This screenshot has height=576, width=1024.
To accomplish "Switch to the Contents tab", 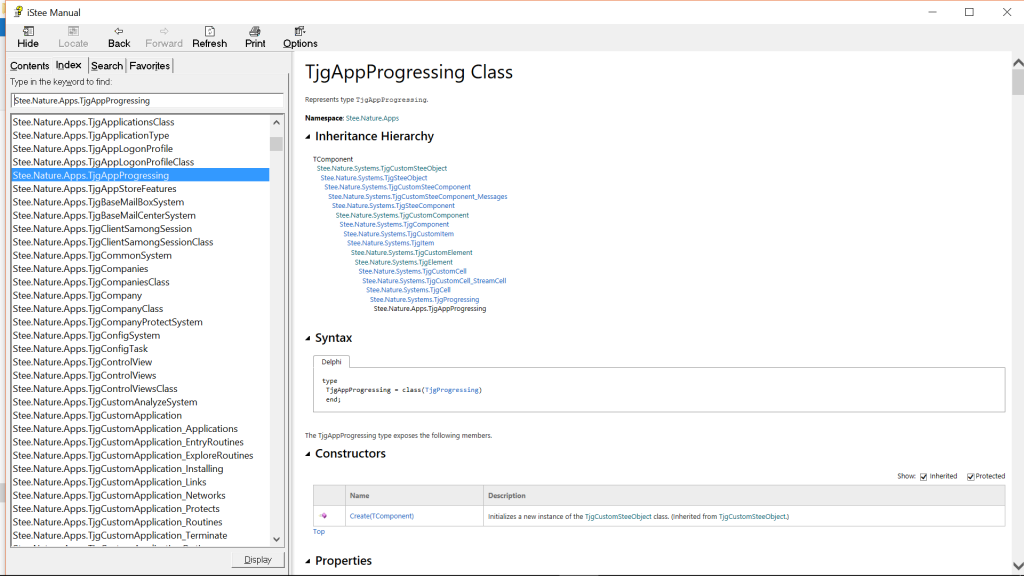I will (30, 66).
